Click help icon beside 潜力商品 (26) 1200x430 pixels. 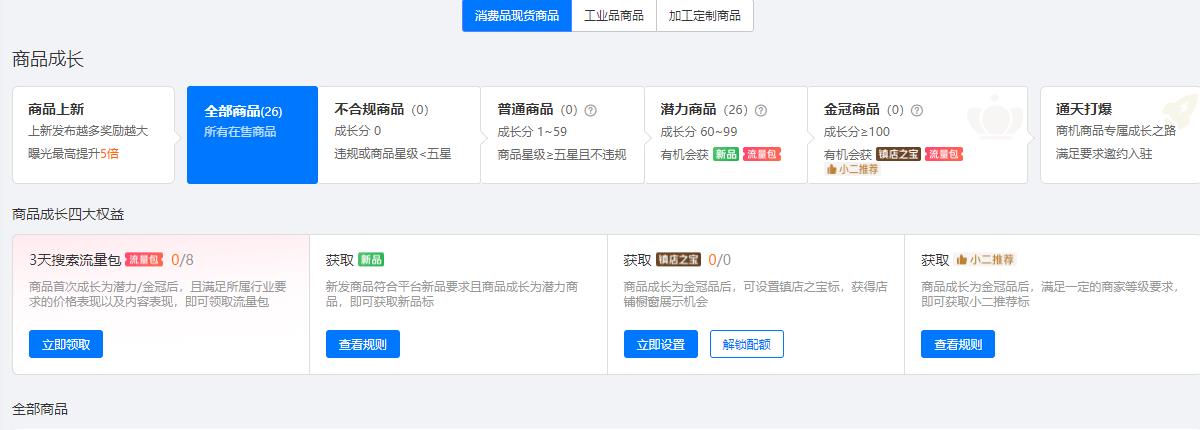tap(761, 110)
